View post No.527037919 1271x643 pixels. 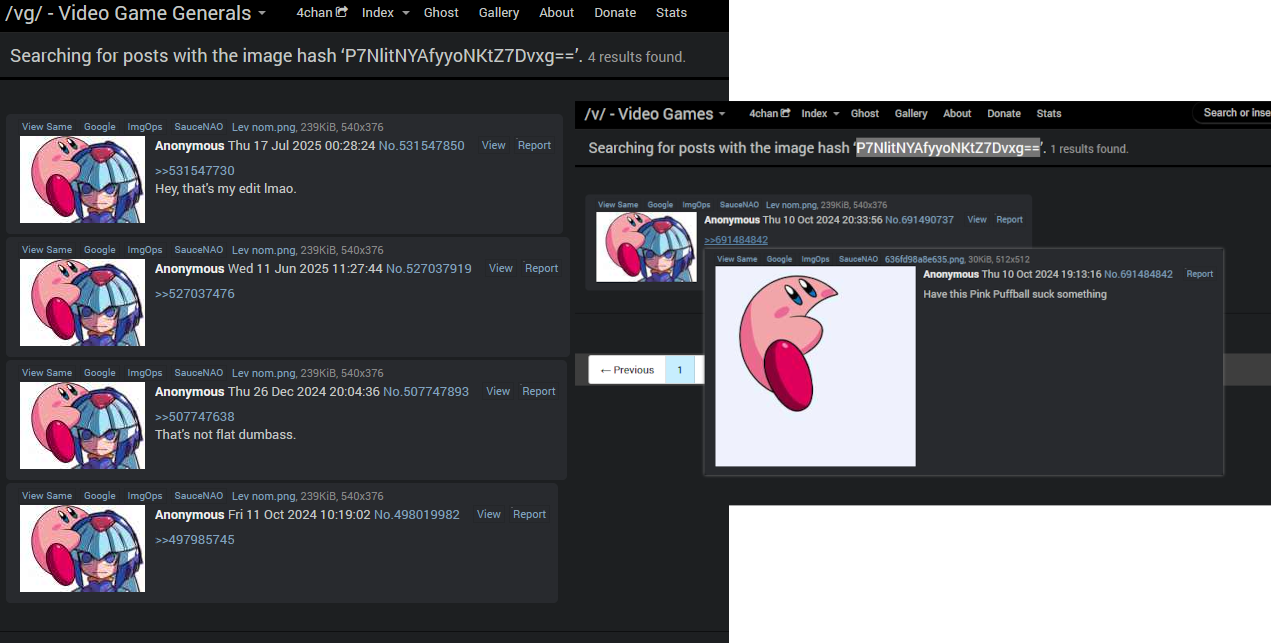tap(501, 269)
